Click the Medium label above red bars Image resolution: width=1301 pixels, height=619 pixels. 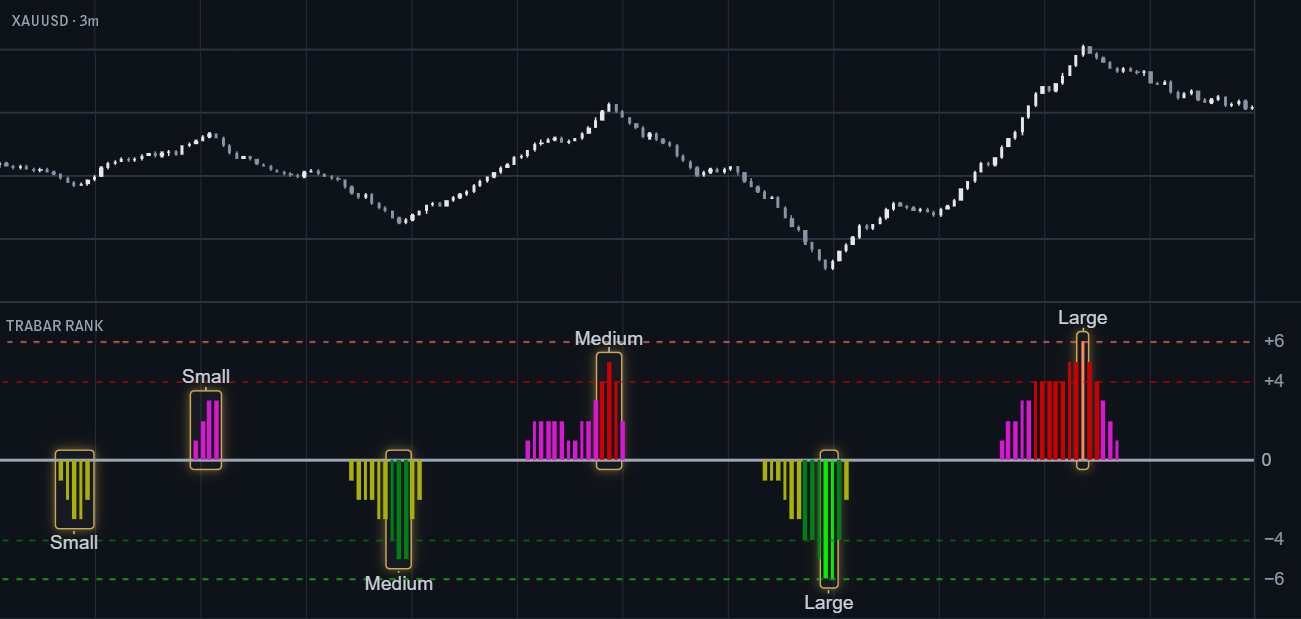(609, 338)
